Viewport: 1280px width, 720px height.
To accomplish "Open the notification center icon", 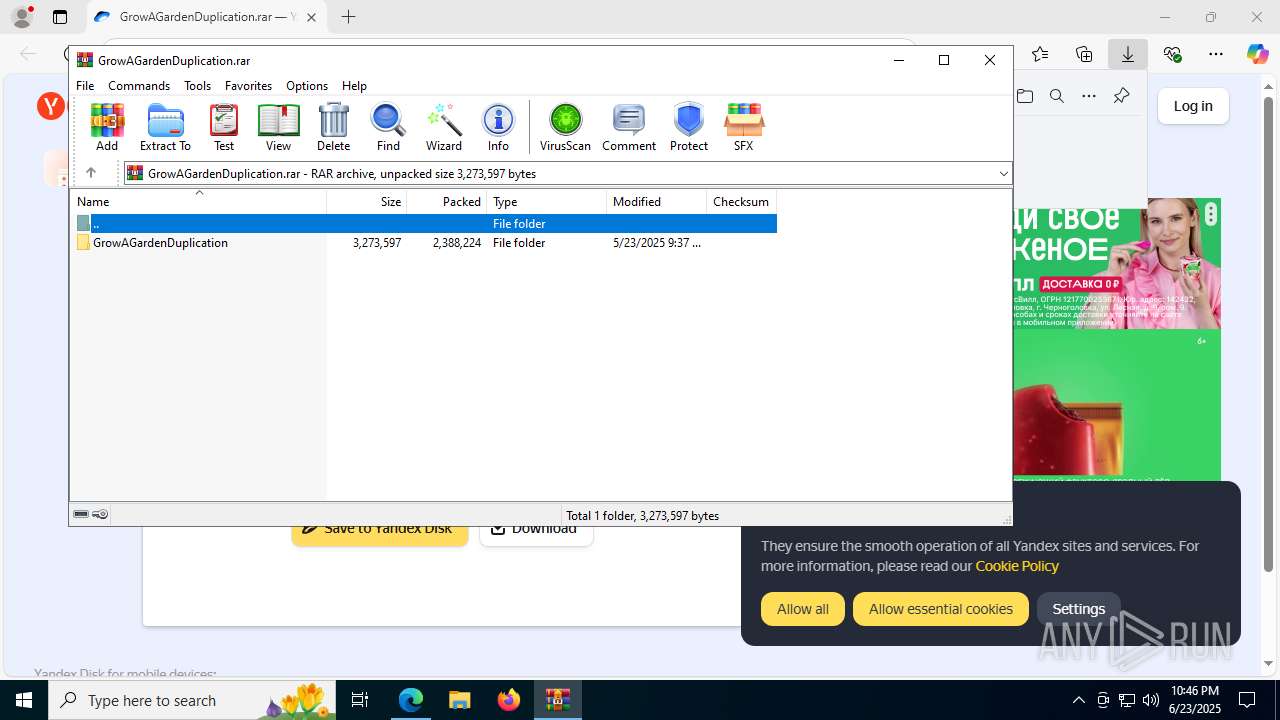I will pyautogui.click(x=1247, y=700).
